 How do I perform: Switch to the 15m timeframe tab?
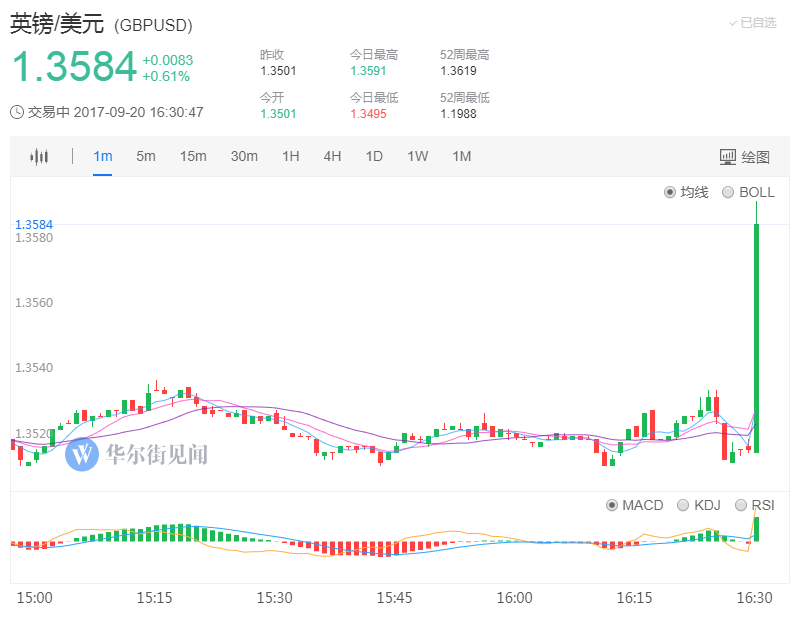click(x=193, y=157)
